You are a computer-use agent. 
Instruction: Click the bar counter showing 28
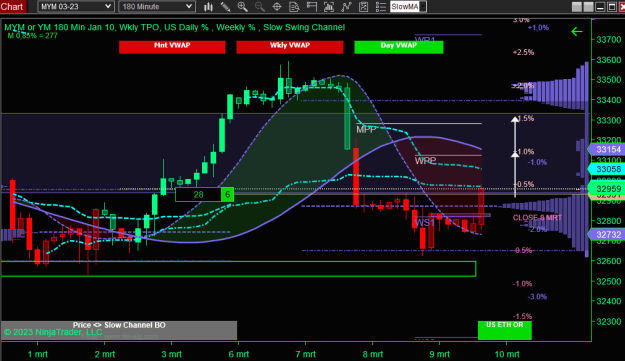(198, 194)
